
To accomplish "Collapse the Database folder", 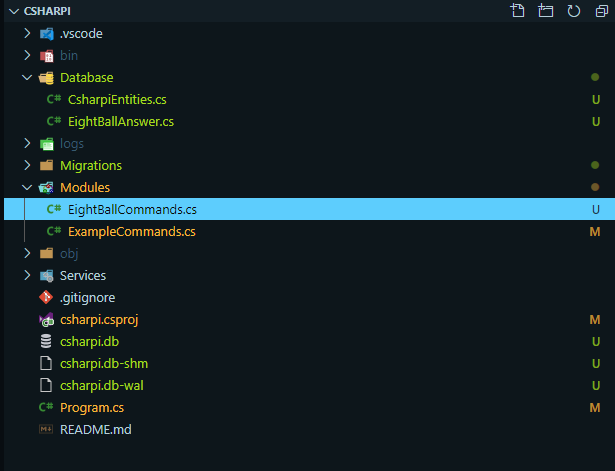I will [27, 78].
